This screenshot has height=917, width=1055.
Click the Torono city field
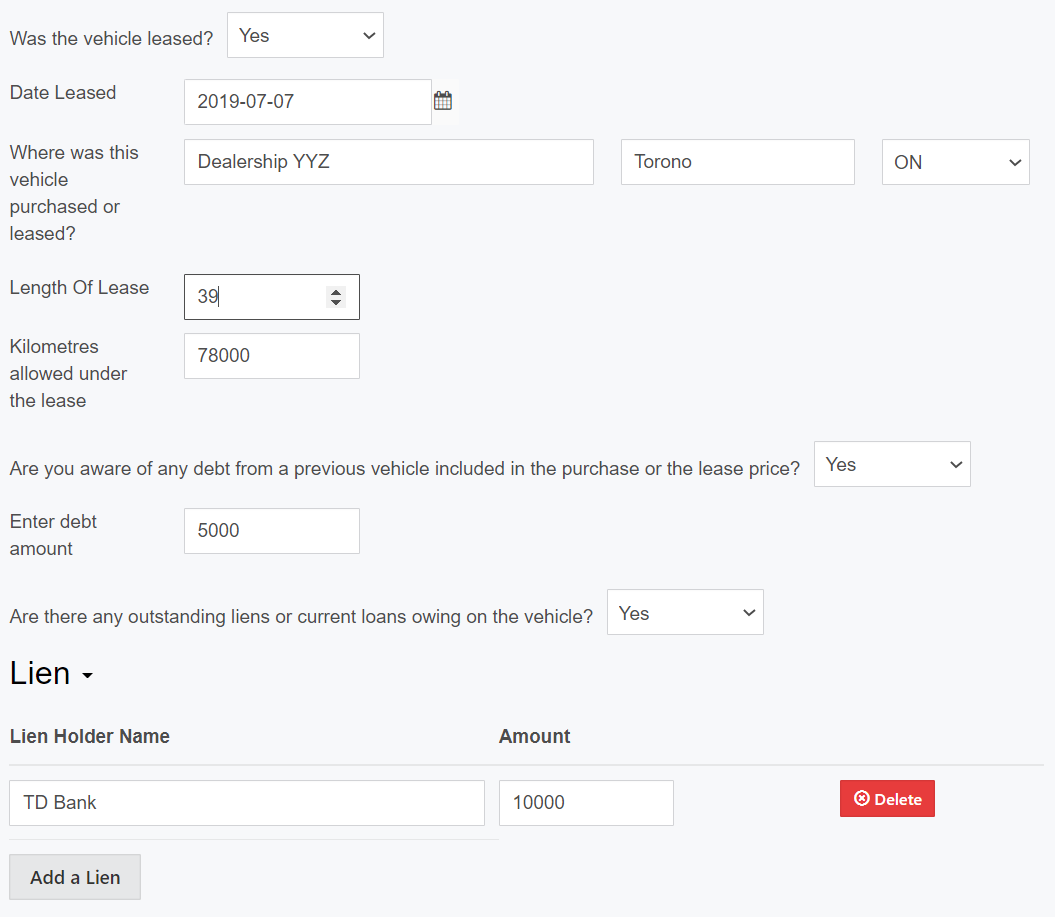pos(737,162)
